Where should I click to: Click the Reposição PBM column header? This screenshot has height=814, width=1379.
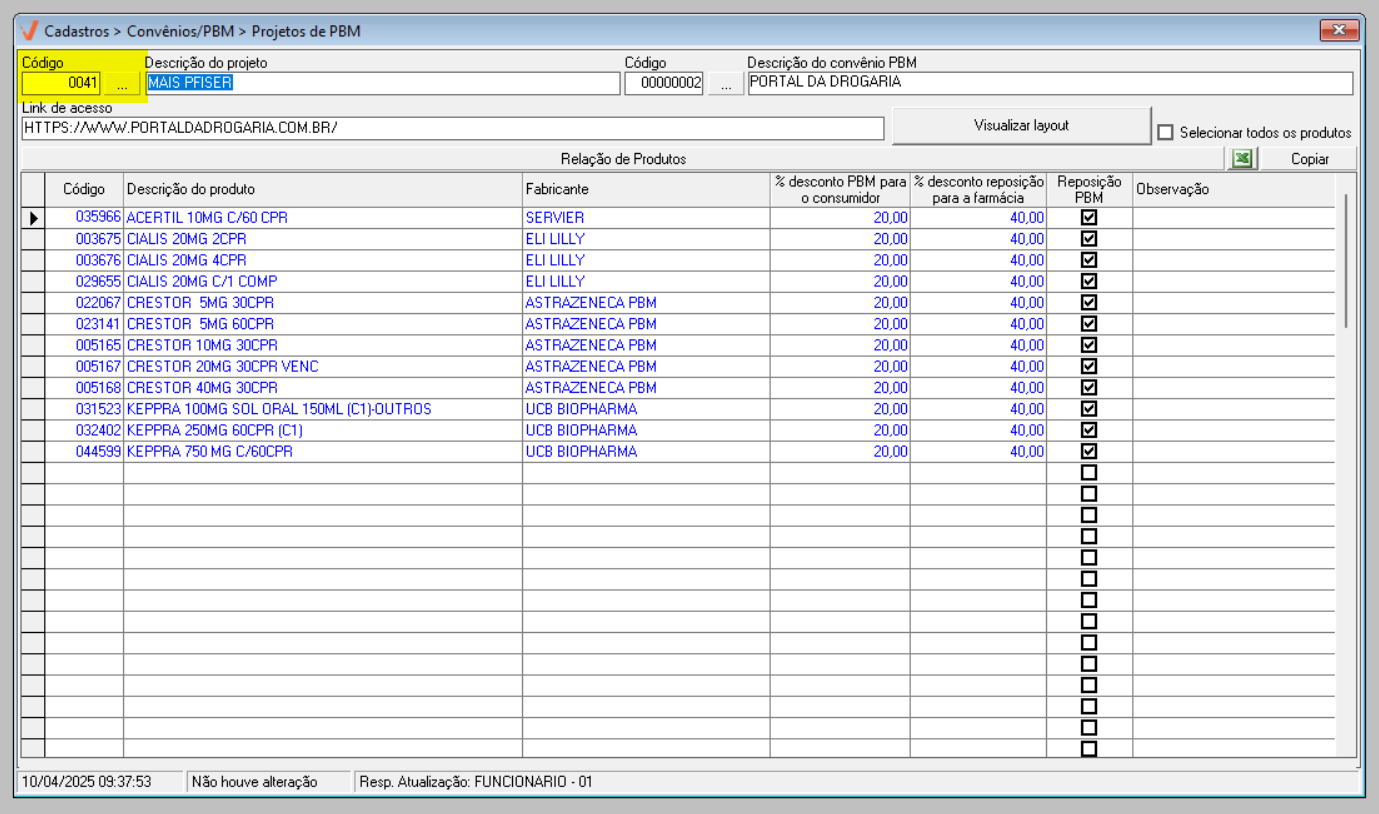(1089, 189)
